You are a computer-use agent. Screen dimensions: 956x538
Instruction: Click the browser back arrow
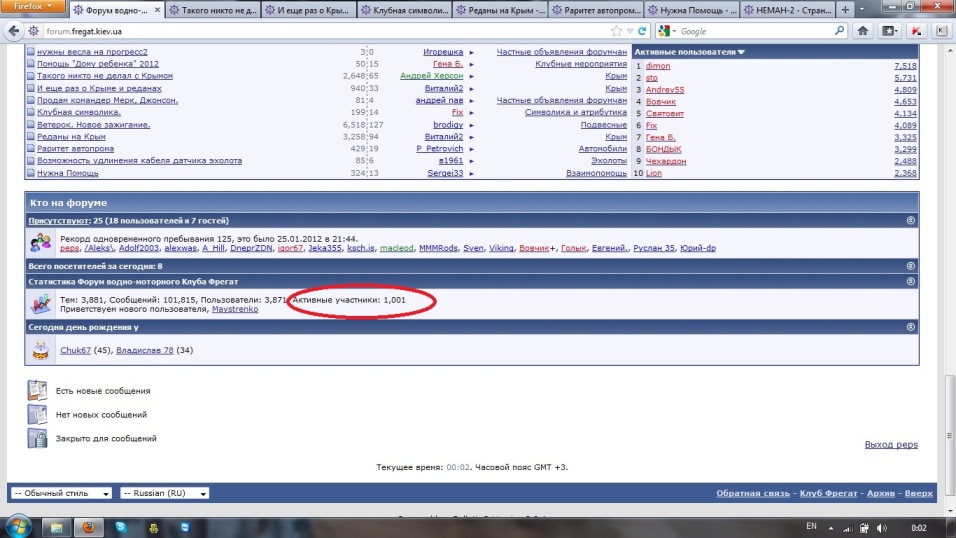tap(13, 31)
